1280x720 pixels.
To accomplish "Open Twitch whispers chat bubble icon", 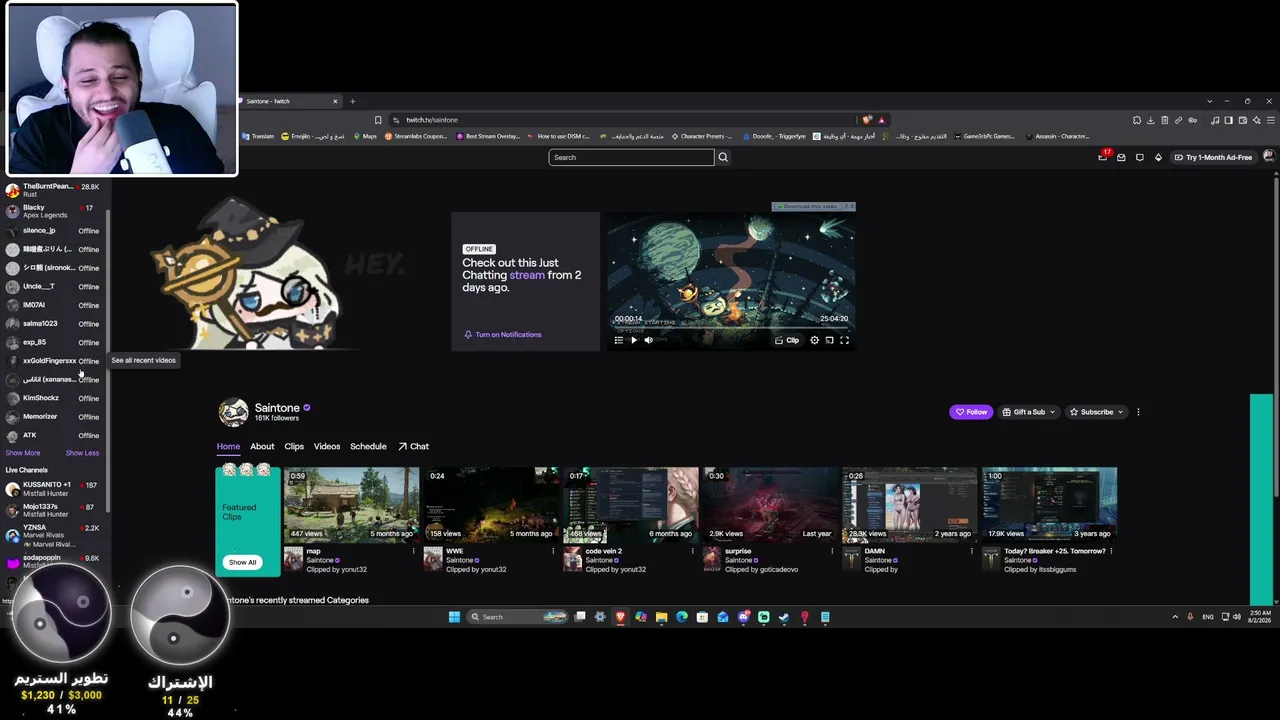I will tap(1139, 157).
